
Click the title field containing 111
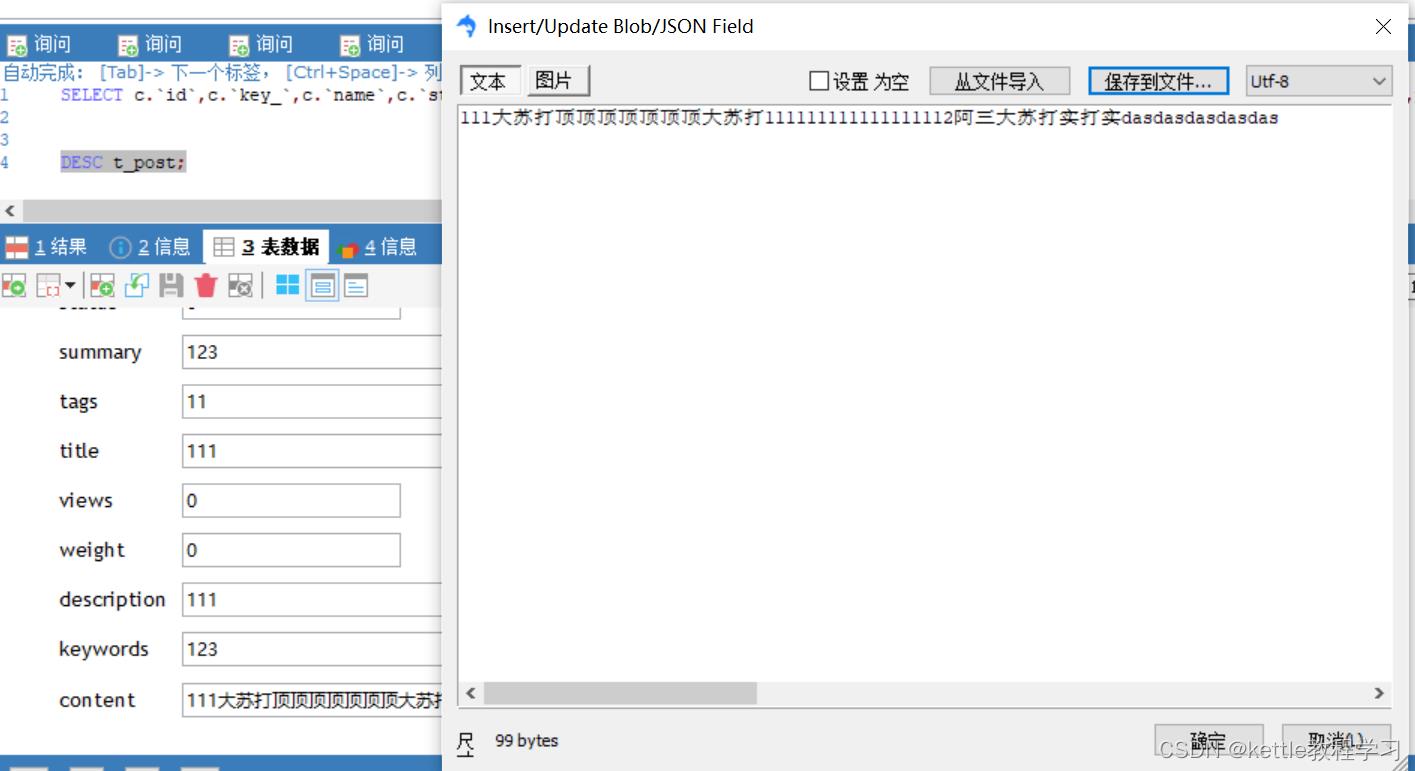312,451
